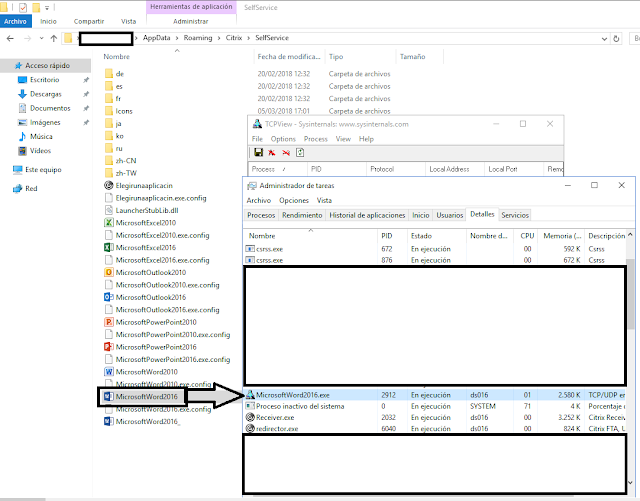This screenshot has height=501, width=640.
Task: Sort TCPView by Protocol column
Action: click(x=396, y=169)
